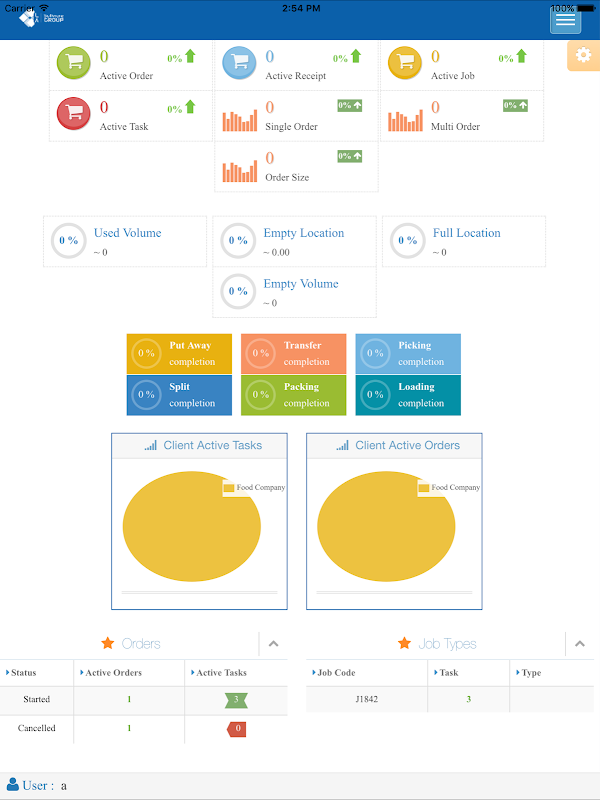Image resolution: width=600 pixels, height=800 pixels.
Task: Click the green Active Order cart icon
Action: pos(73,63)
